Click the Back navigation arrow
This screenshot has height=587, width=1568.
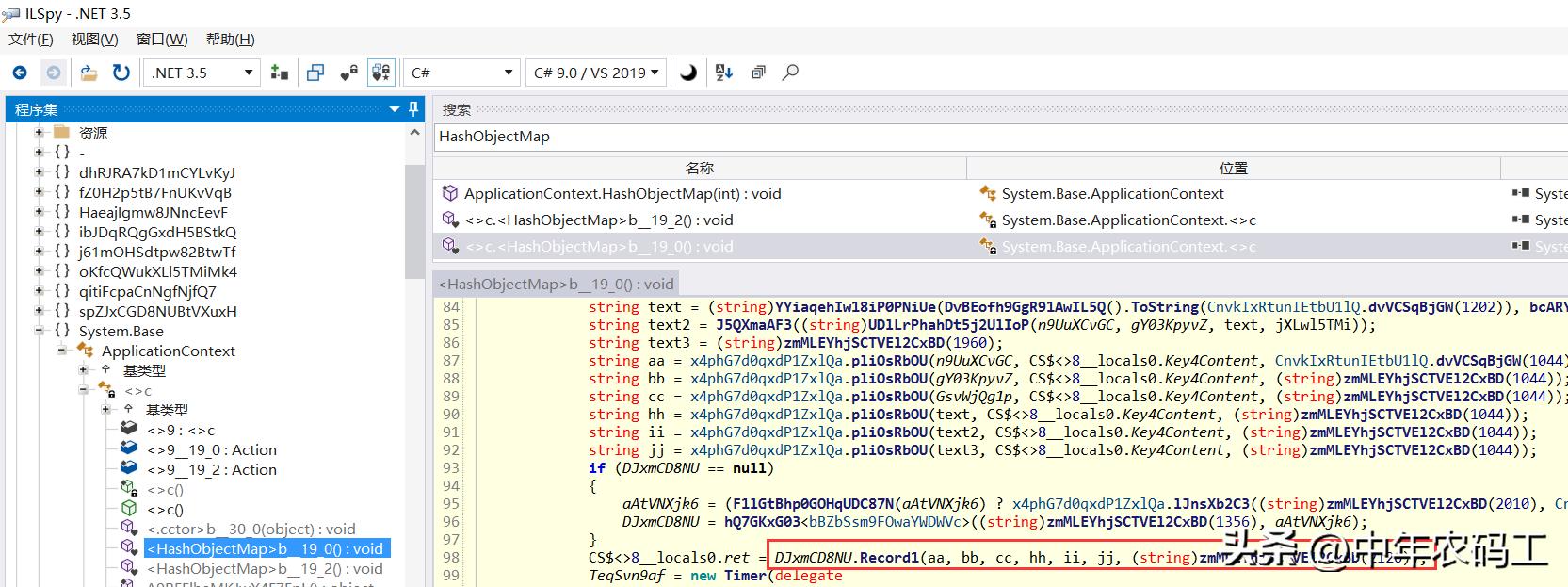point(20,73)
